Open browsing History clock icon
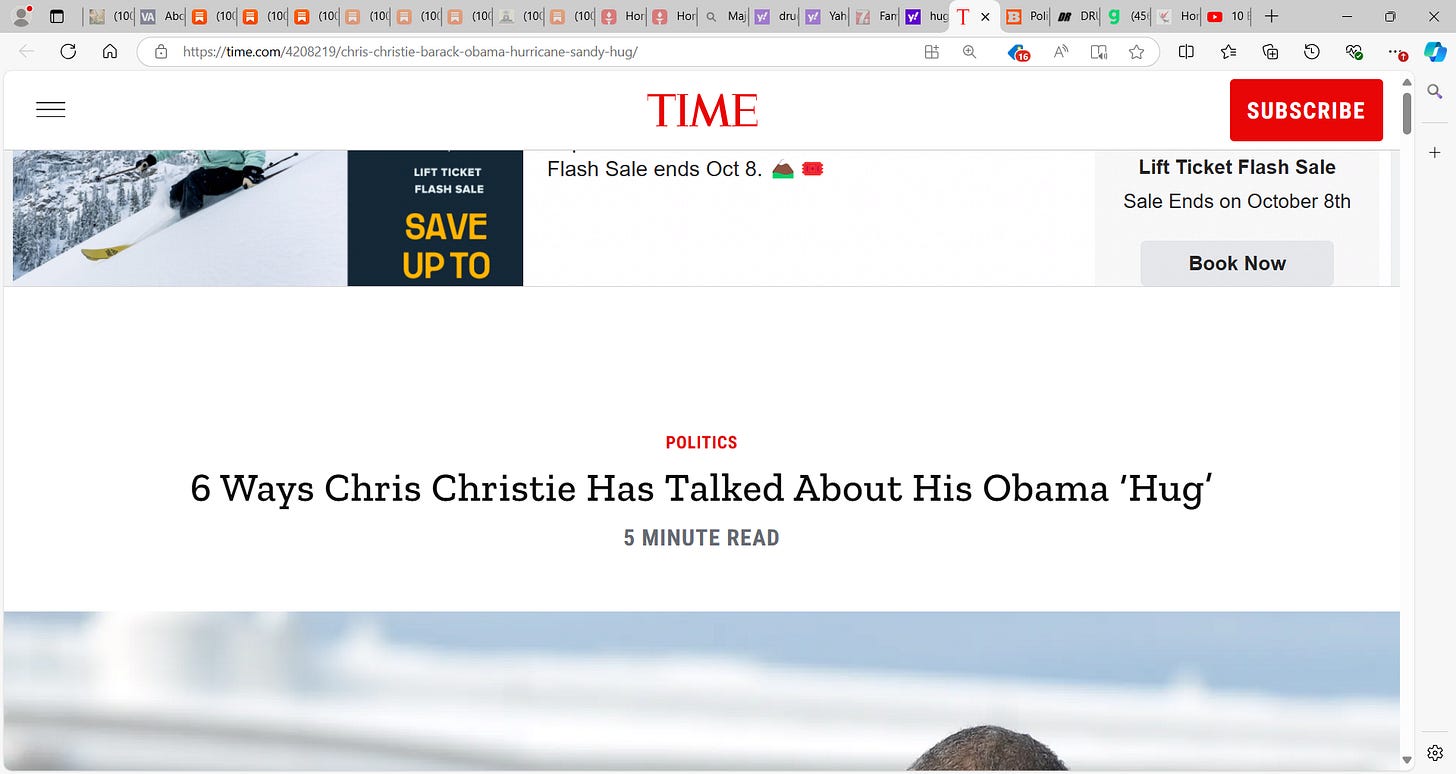 (1312, 52)
